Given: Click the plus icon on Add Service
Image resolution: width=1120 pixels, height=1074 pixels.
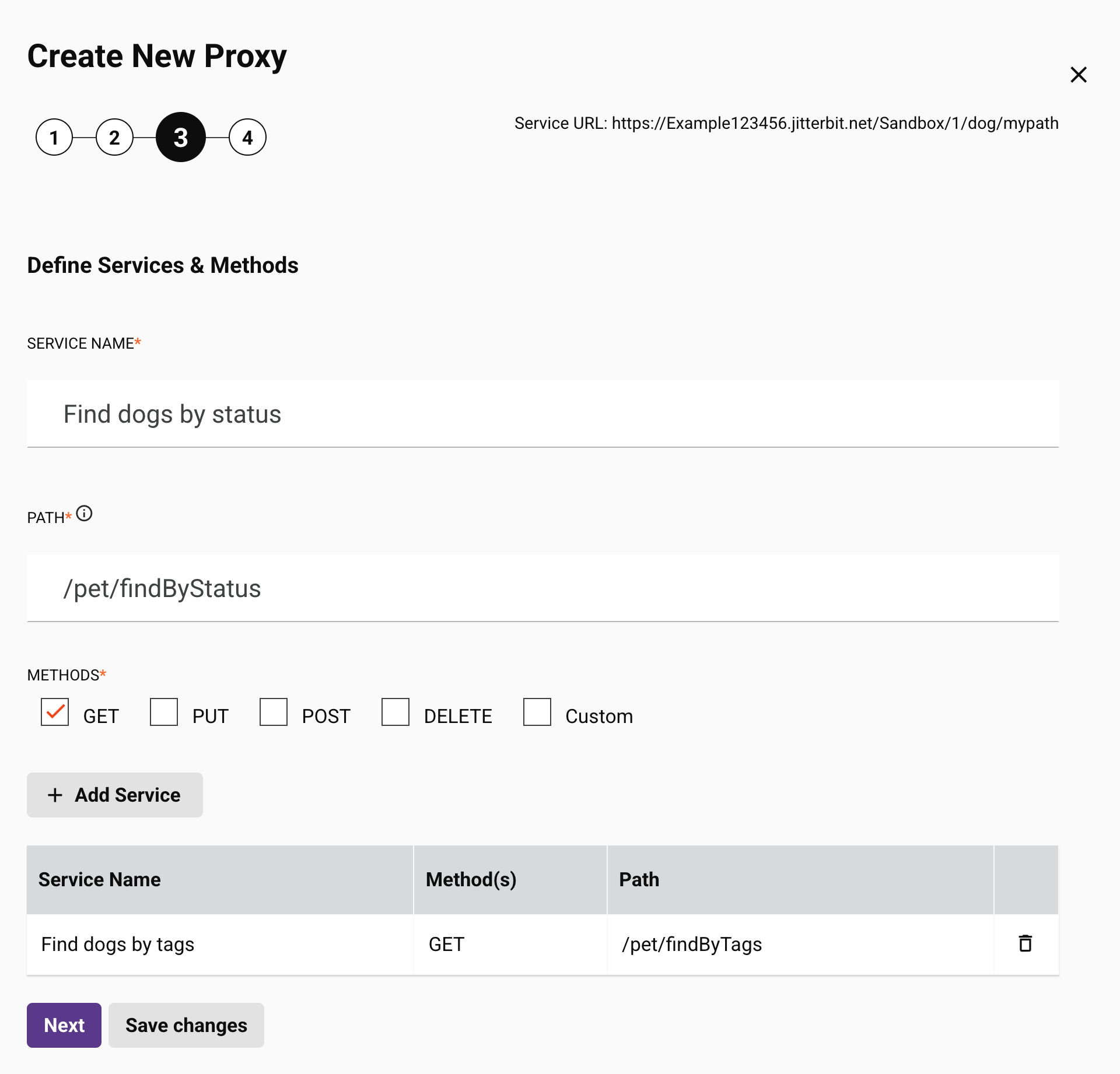Looking at the screenshot, I should [x=55, y=795].
